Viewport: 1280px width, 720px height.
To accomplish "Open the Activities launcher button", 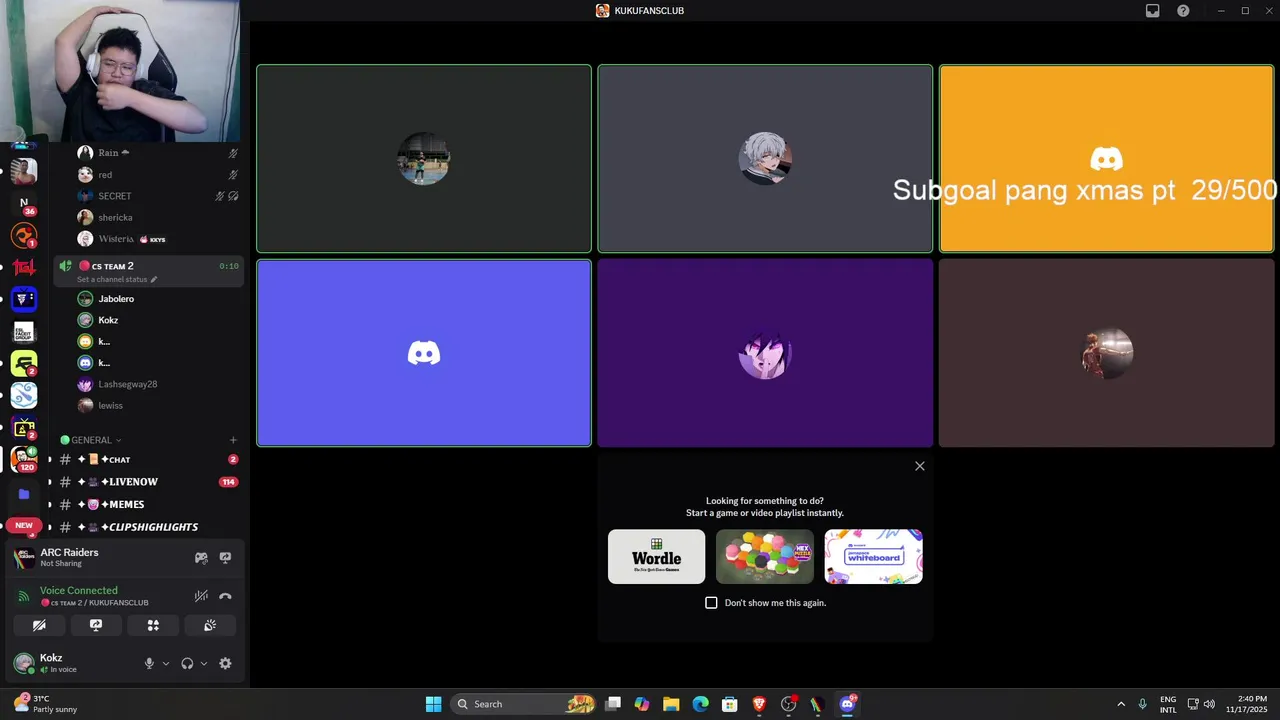I will tap(153, 625).
